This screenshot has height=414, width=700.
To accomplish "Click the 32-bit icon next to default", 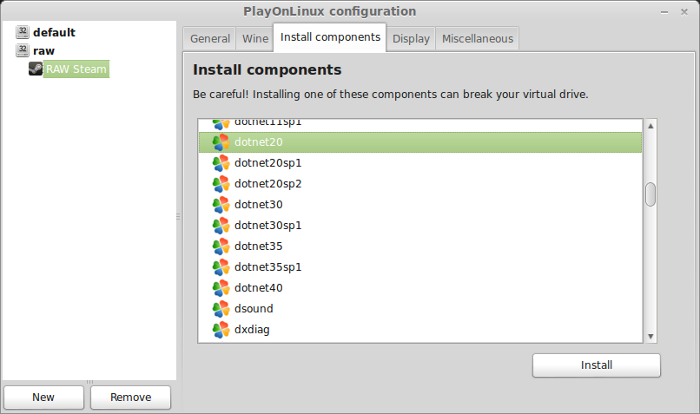I will point(22,32).
